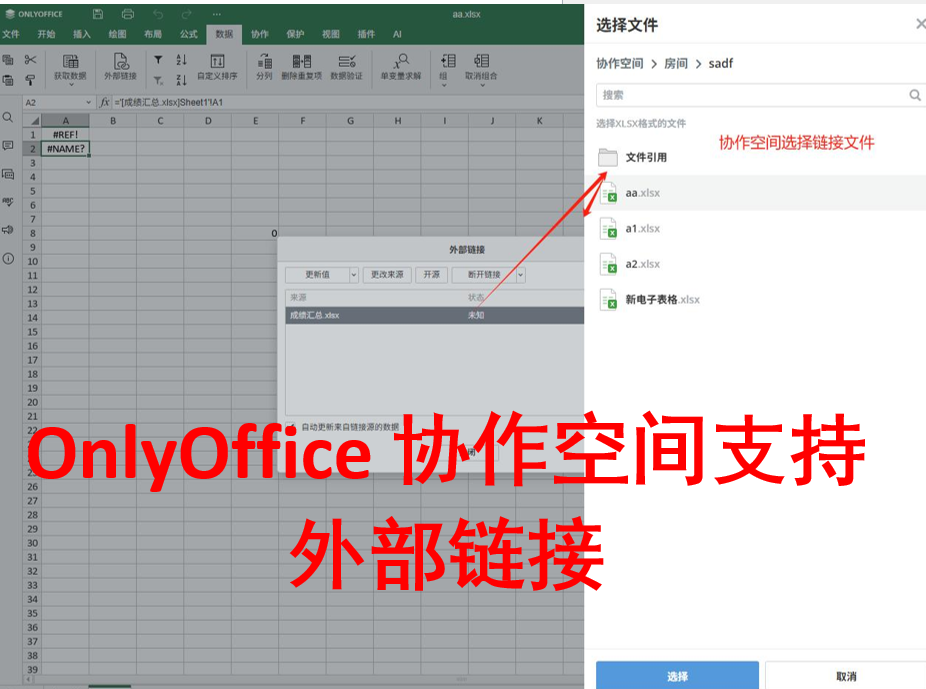Click the copy icon in toolbar
Viewport: 926px width, 689px height.
pos(8,60)
